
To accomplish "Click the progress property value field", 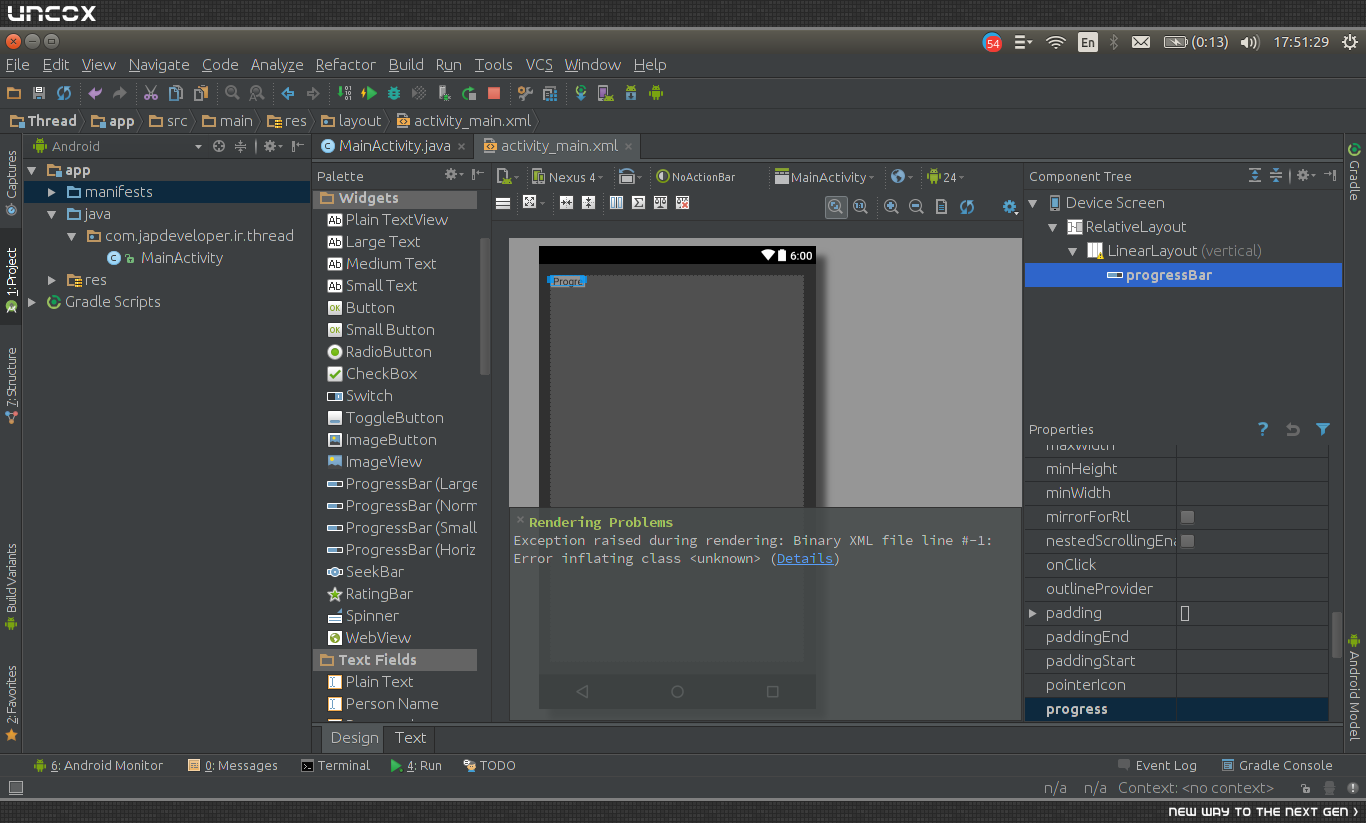I will click(1252, 709).
